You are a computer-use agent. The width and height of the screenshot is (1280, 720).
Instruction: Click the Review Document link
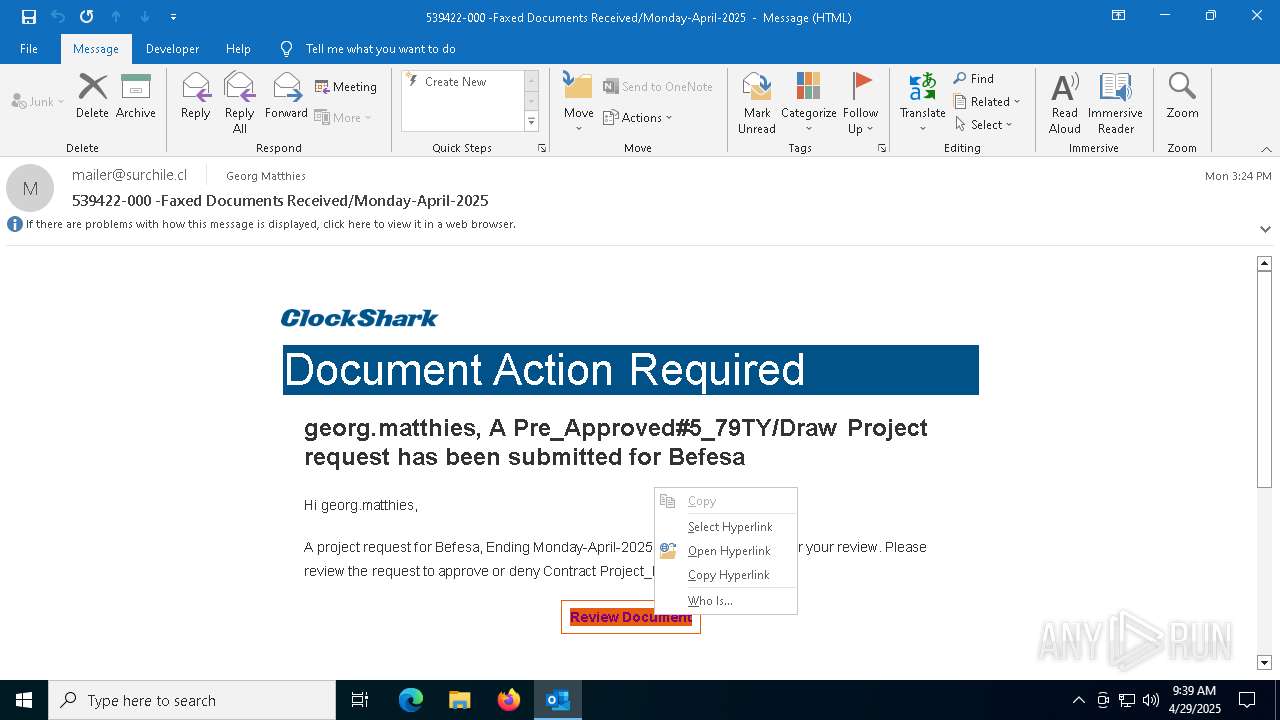point(631,617)
